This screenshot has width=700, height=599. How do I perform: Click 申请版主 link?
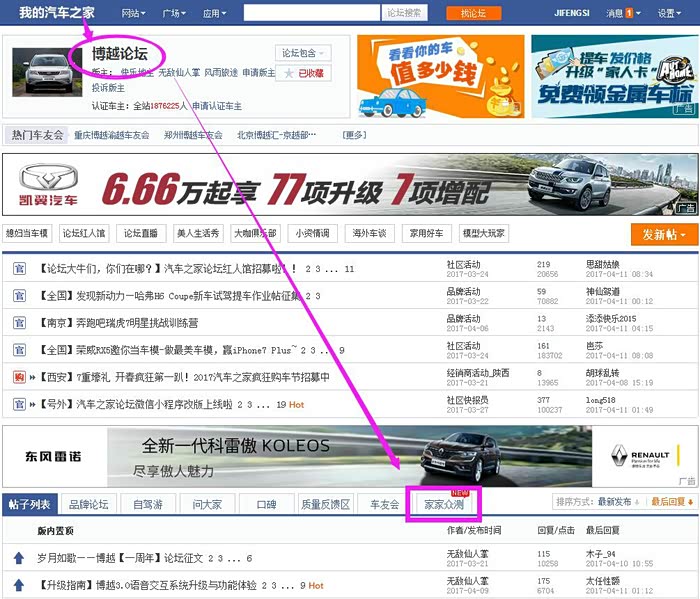pyautogui.click(x=258, y=72)
